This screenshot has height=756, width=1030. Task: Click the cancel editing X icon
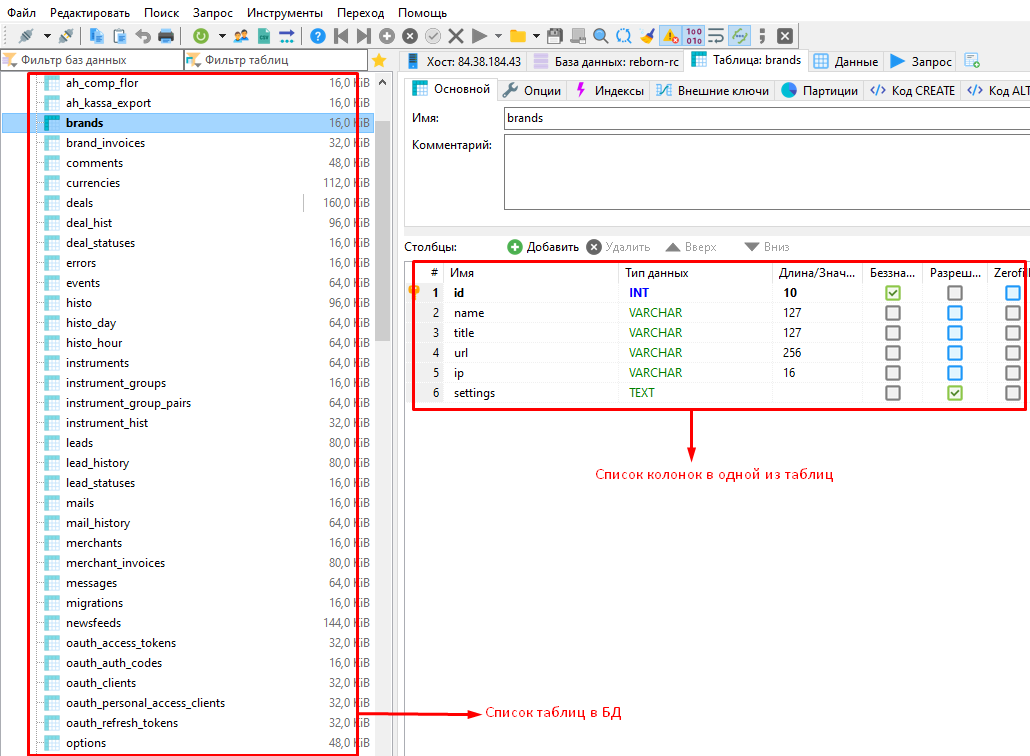[x=456, y=35]
